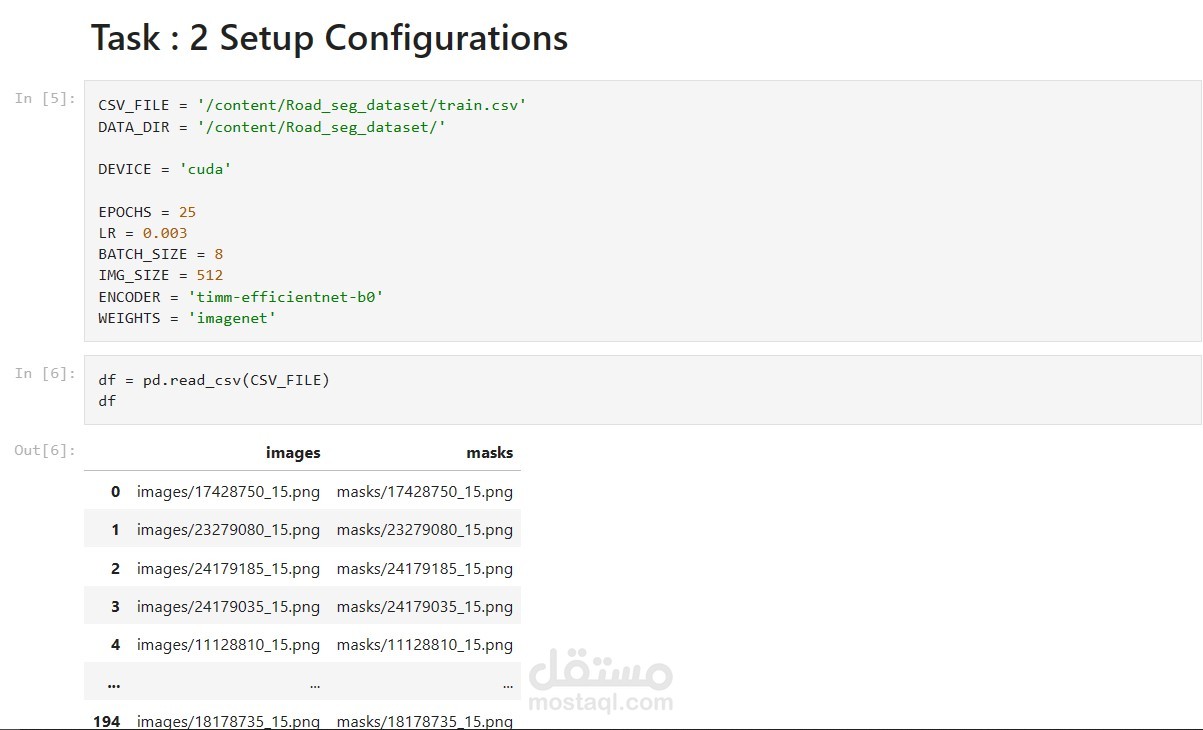Place cursor on DEVICE = 'cuda' line
1203x730 pixels.
(164, 169)
